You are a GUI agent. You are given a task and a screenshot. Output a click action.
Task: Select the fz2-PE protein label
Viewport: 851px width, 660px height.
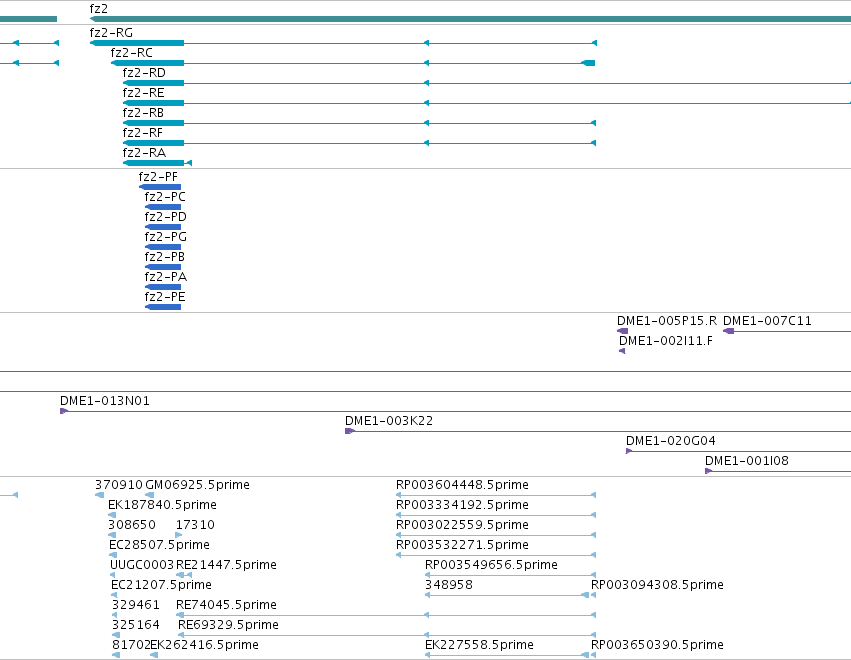point(165,297)
